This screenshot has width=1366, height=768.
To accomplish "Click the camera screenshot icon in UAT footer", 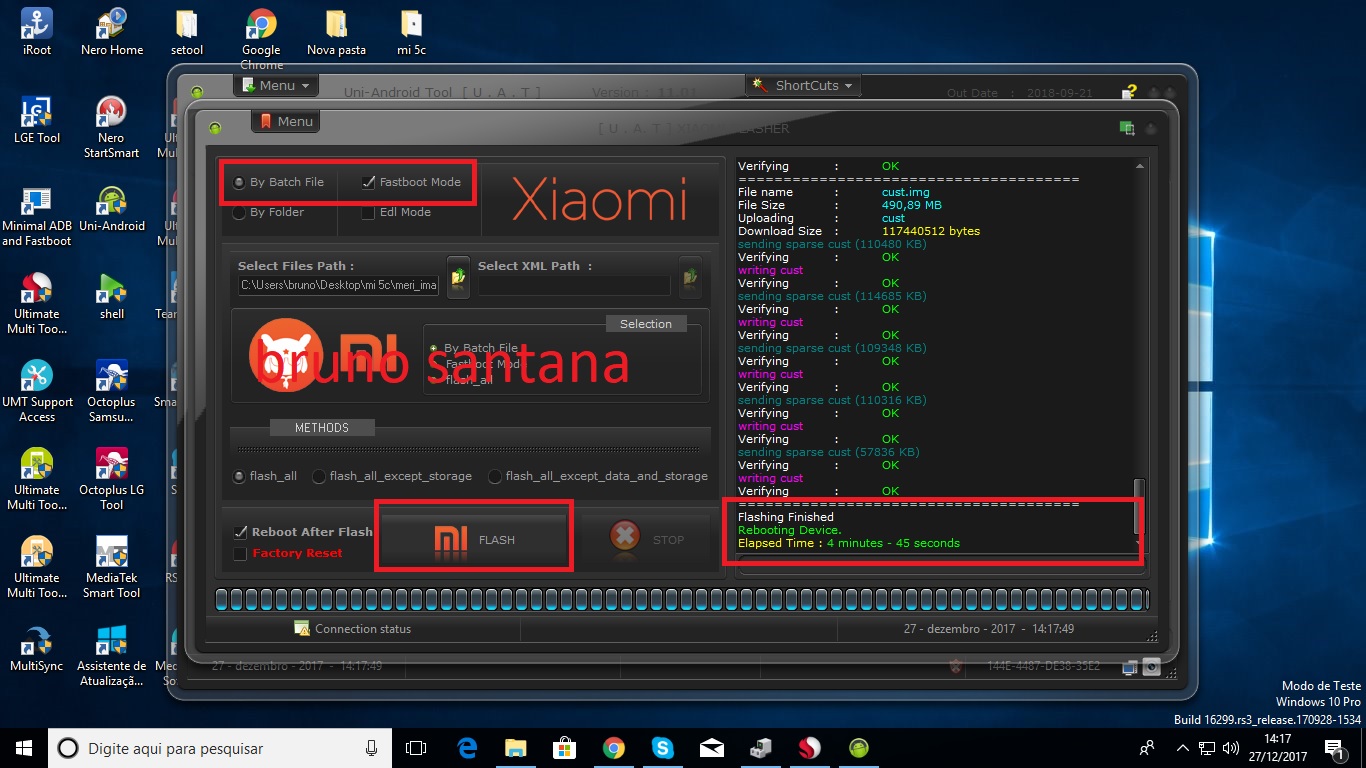I will tap(1152, 666).
